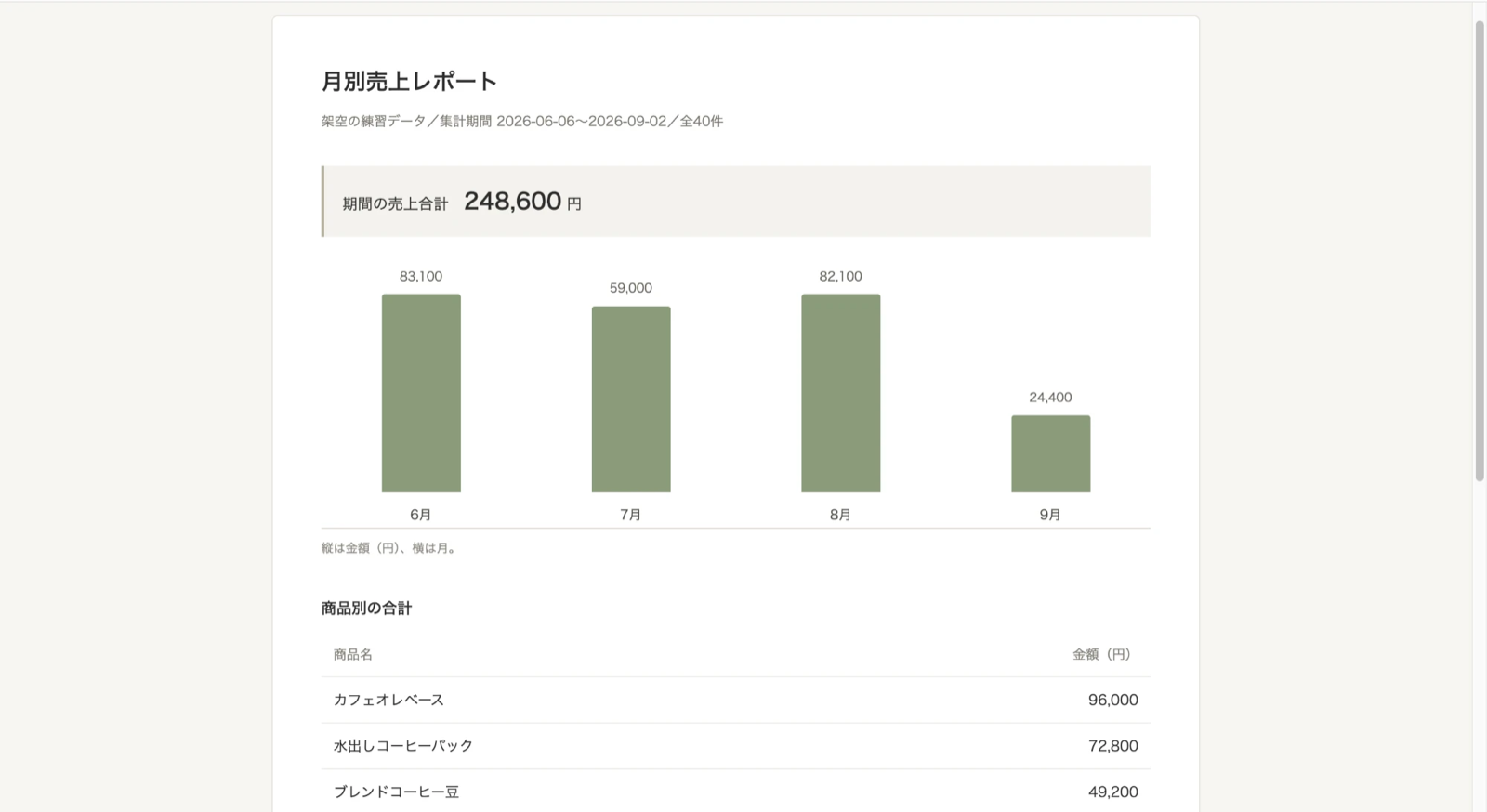Click the column header 商品名
The height and width of the screenshot is (812, 1487).
point(353,654)
